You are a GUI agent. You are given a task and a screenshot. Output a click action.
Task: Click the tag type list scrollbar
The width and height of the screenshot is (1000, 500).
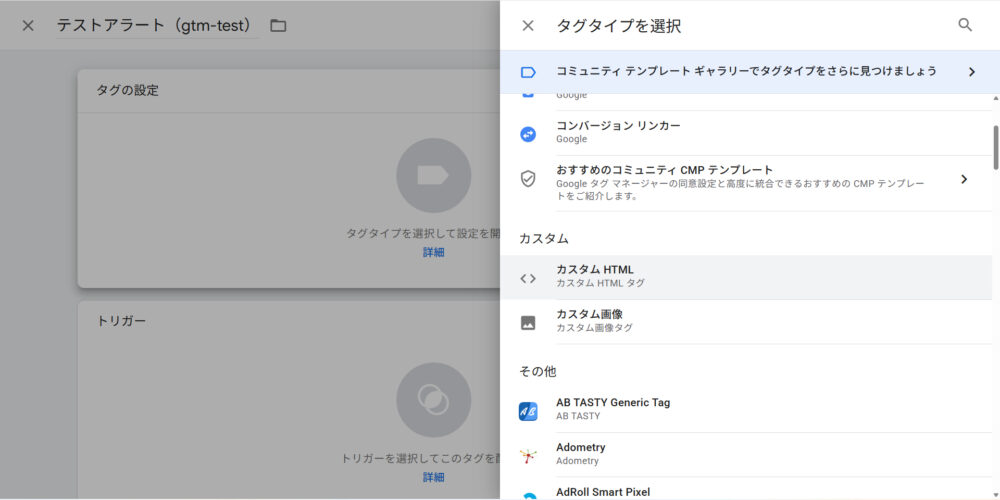point(994,147)
